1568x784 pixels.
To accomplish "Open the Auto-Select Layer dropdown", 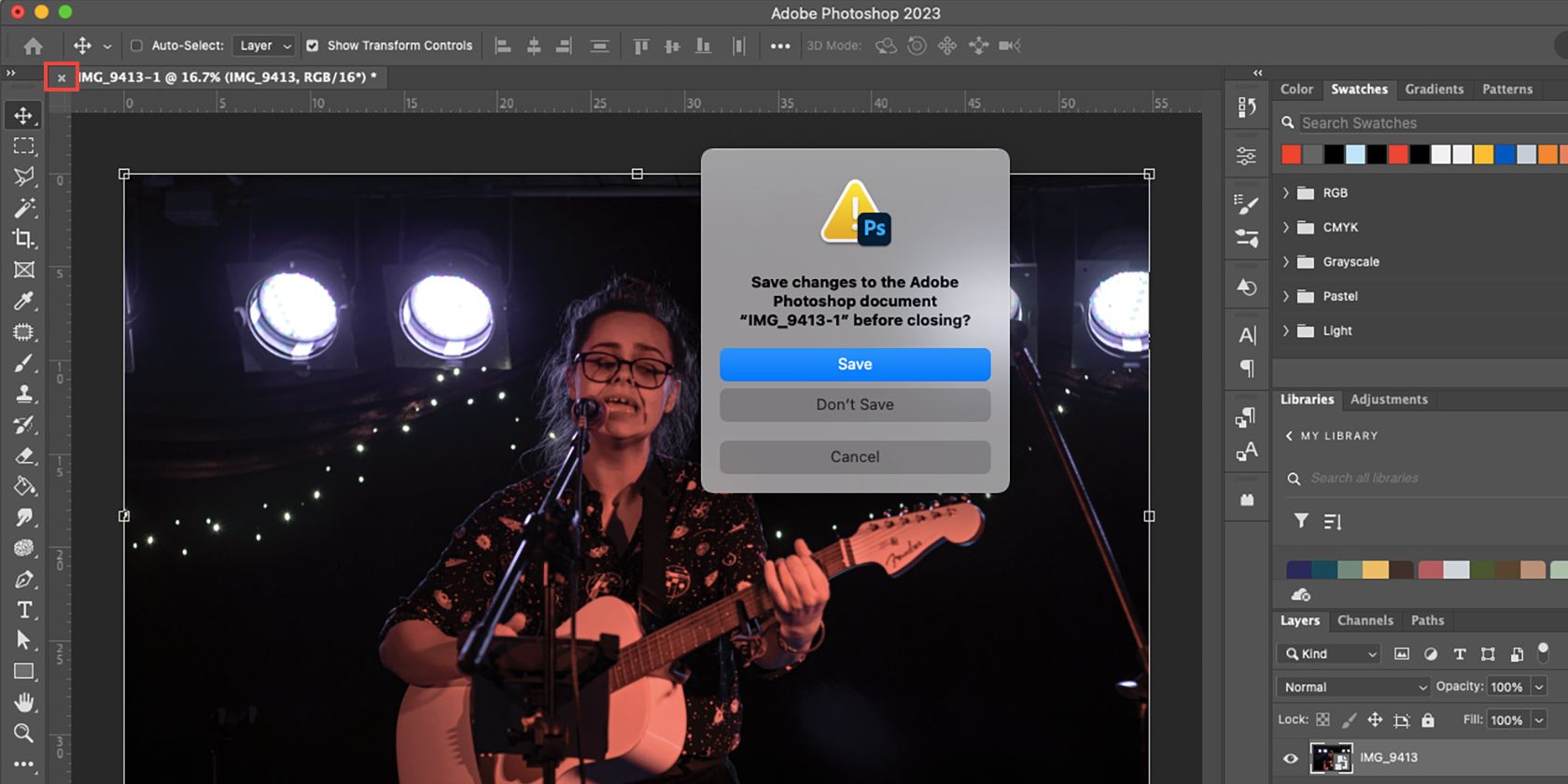I will 265,46.
